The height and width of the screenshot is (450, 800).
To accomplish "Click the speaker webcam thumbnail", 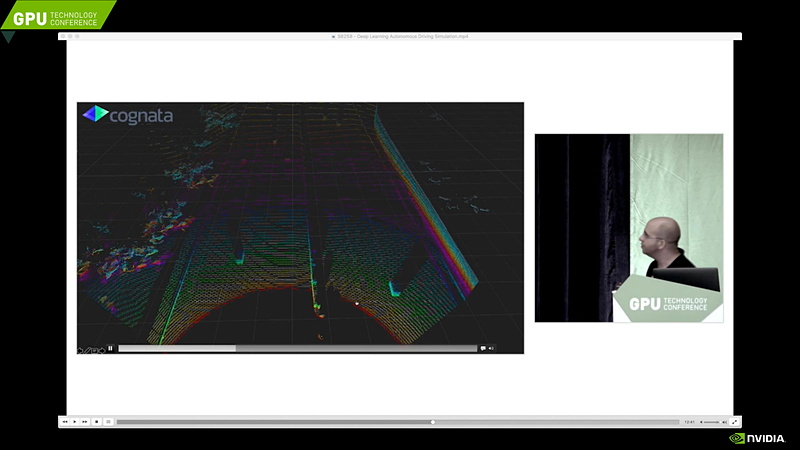I will point(629,228).
